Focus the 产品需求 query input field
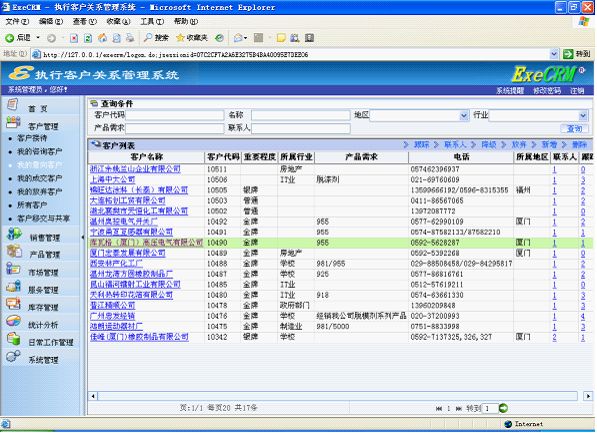 [175, 128]
